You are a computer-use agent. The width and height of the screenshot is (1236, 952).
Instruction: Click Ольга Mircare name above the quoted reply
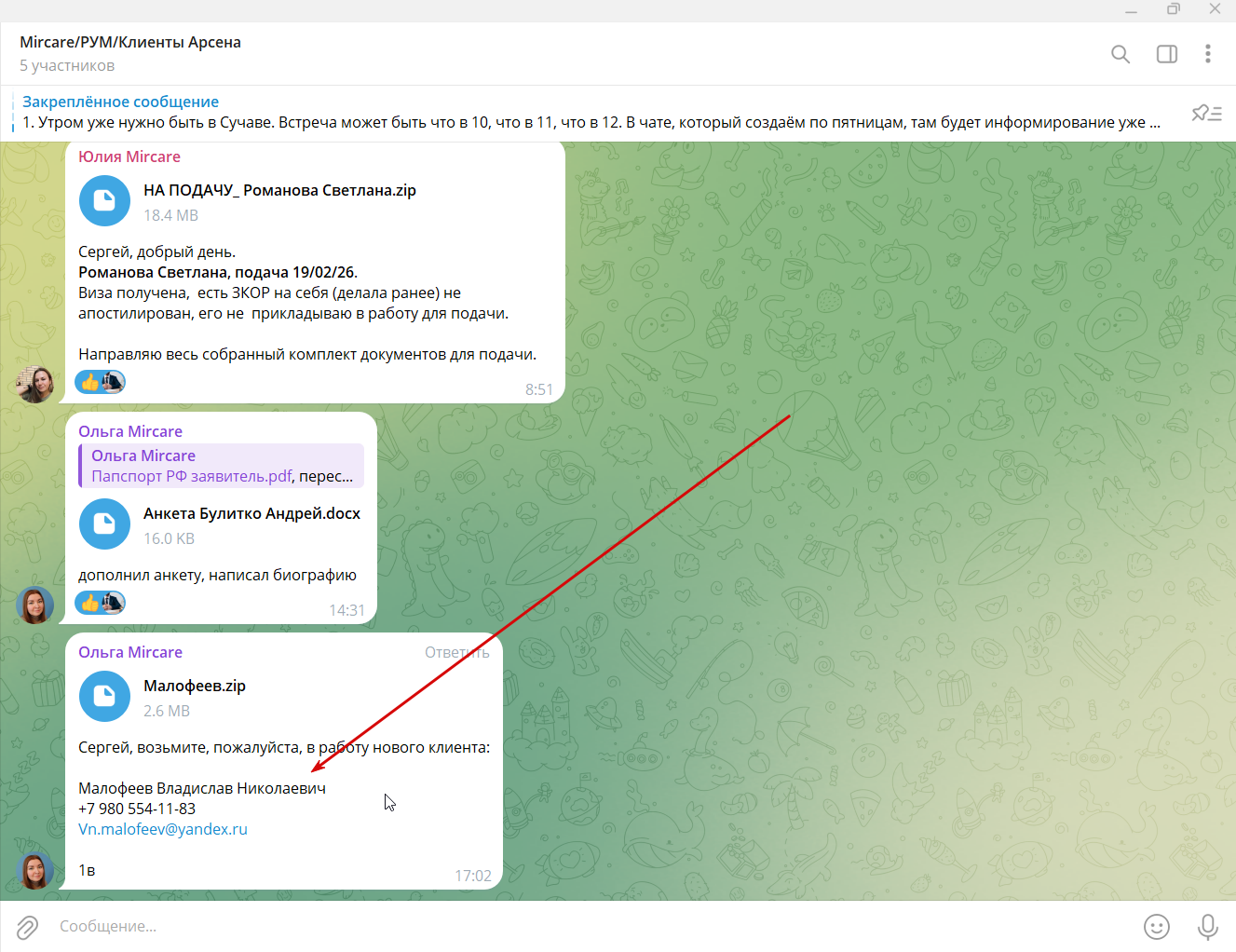130,431
